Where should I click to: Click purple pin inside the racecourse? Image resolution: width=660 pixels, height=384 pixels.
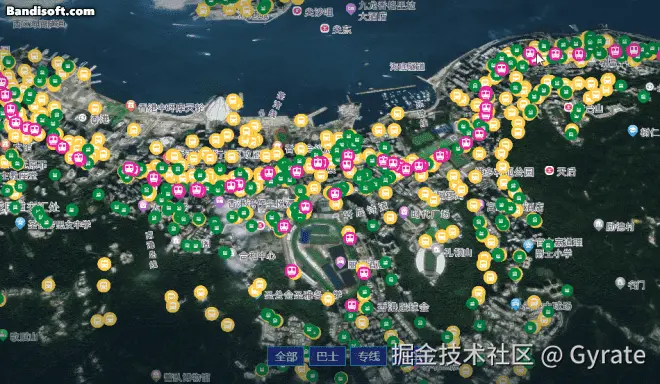(341, 263)
